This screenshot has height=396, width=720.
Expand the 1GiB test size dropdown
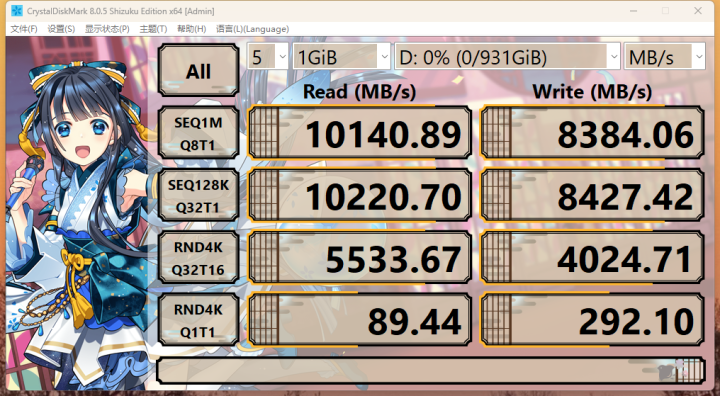[x=342, y=57]
